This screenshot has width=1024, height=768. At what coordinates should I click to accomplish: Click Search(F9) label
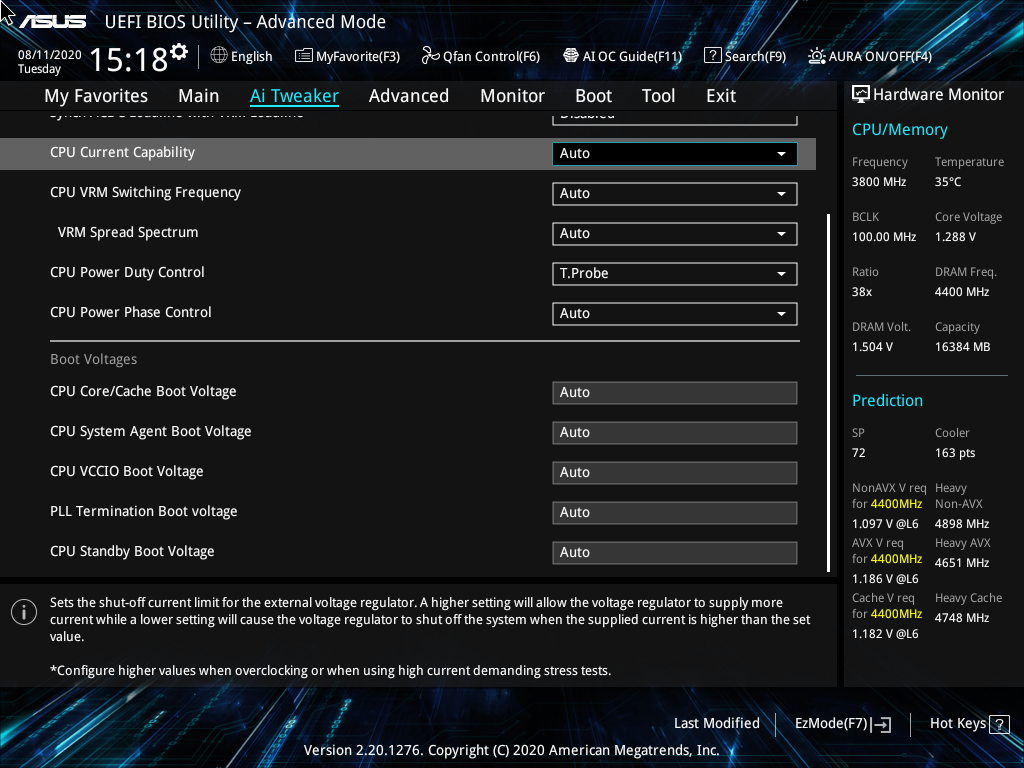[x=755, y=57]
